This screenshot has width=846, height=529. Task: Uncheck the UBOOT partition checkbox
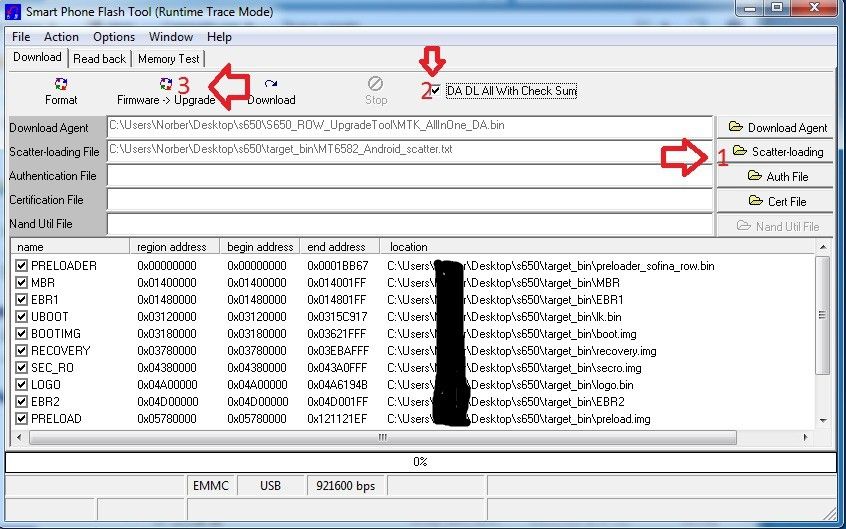22,316
